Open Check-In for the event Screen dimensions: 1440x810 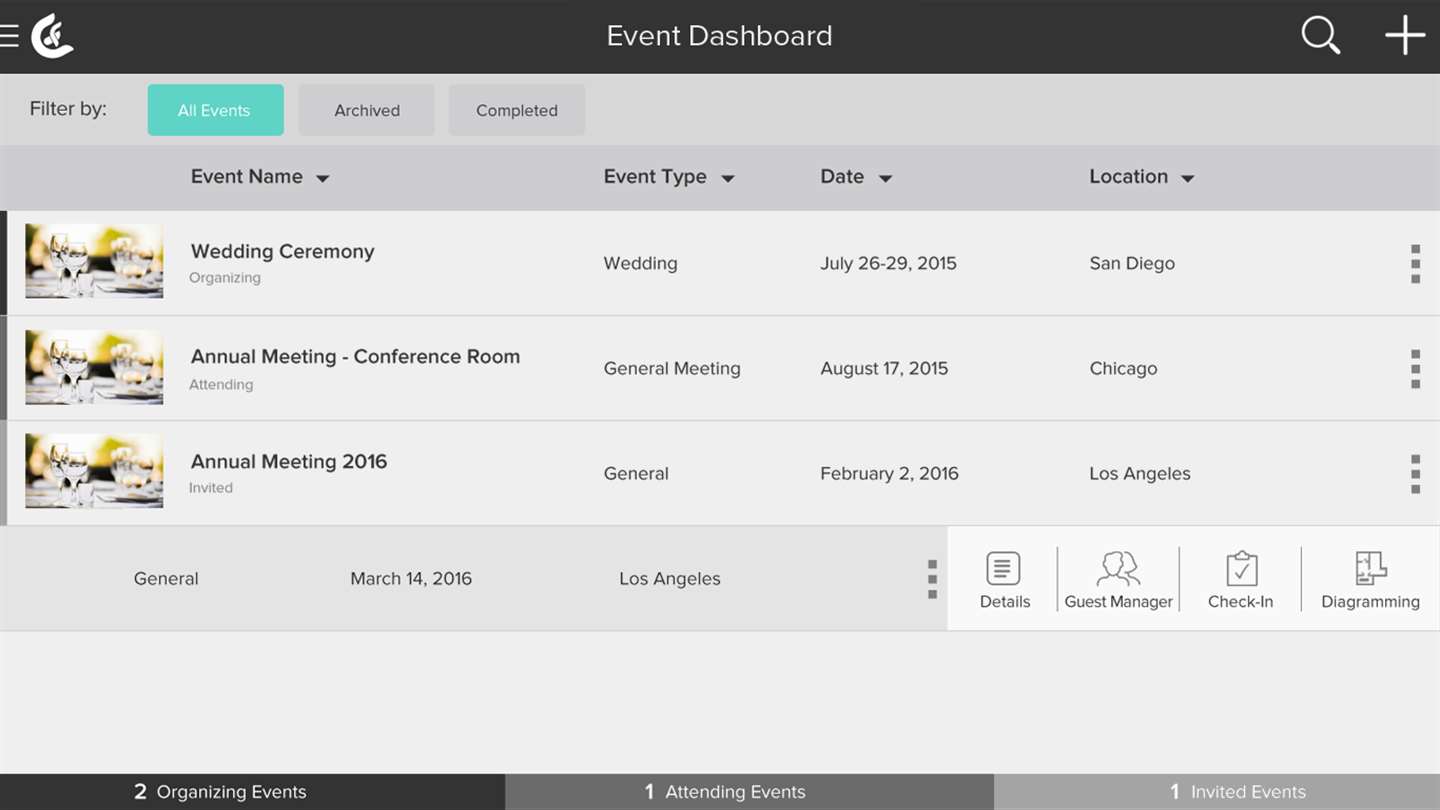coord(1240,580)
